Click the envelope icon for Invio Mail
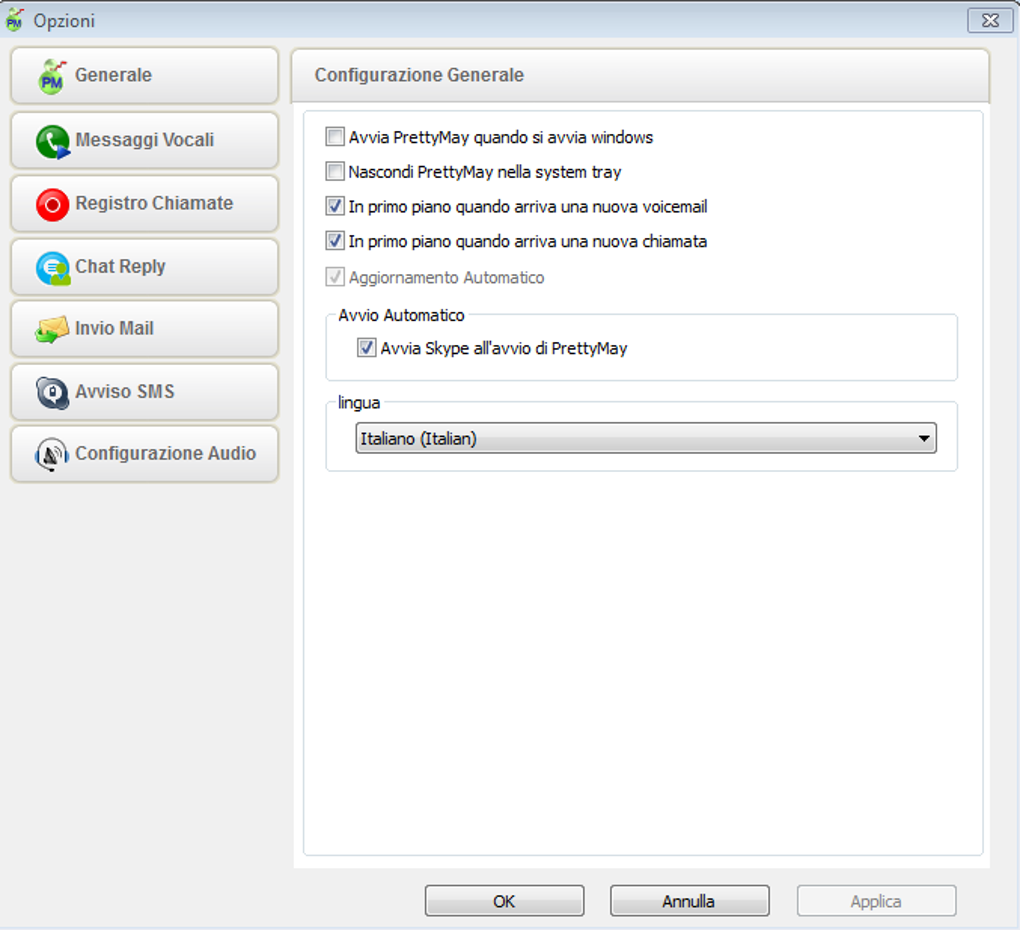Viewport: 1020px width, 930px height. pyautogui.click(x=52, y=329)
